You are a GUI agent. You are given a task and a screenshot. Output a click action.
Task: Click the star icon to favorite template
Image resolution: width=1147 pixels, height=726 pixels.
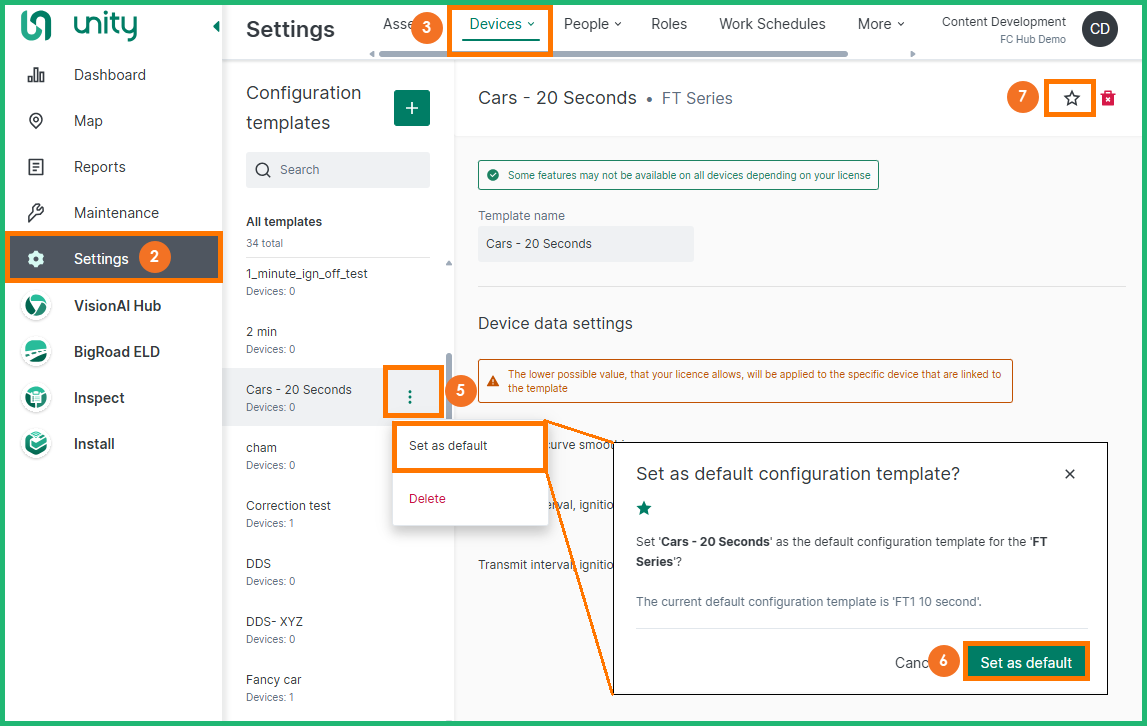click(x=1071, y=98)
